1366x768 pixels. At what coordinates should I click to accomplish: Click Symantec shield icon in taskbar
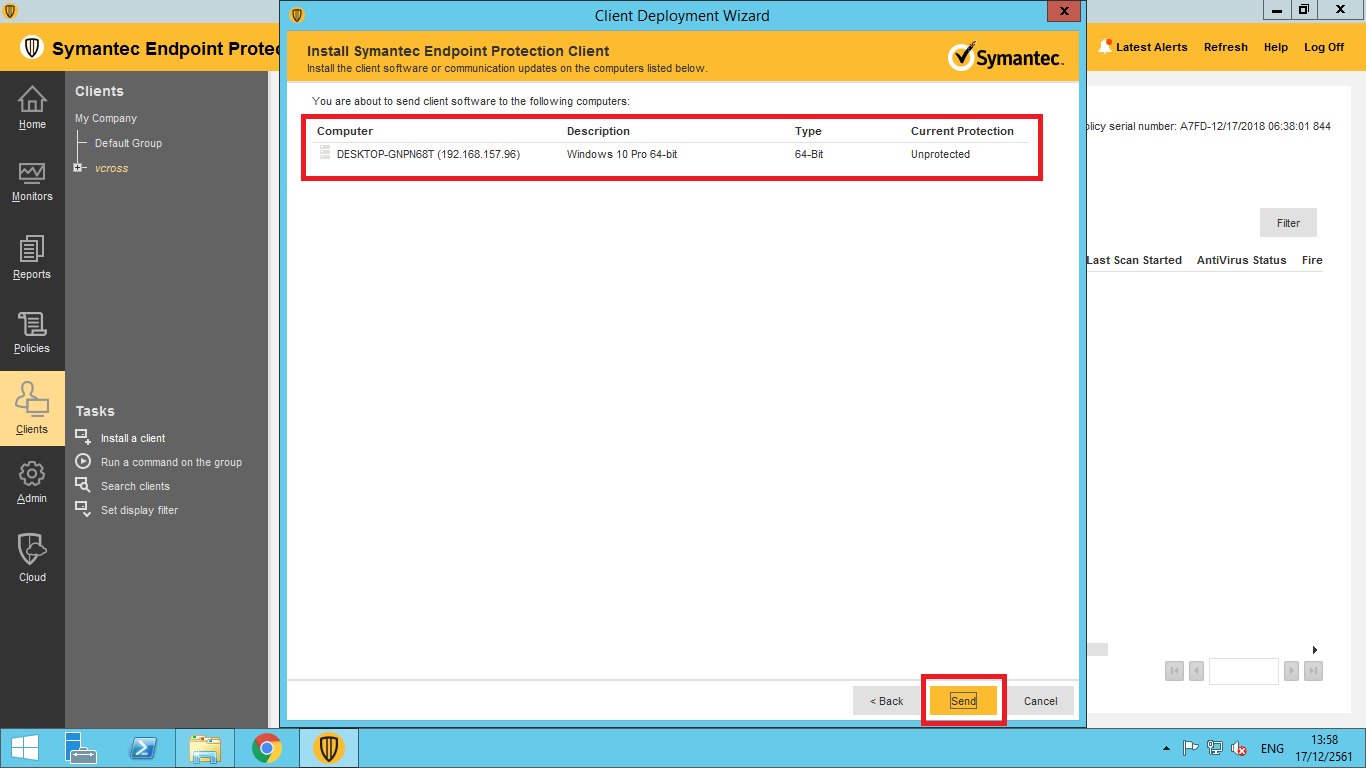point(329,748)
